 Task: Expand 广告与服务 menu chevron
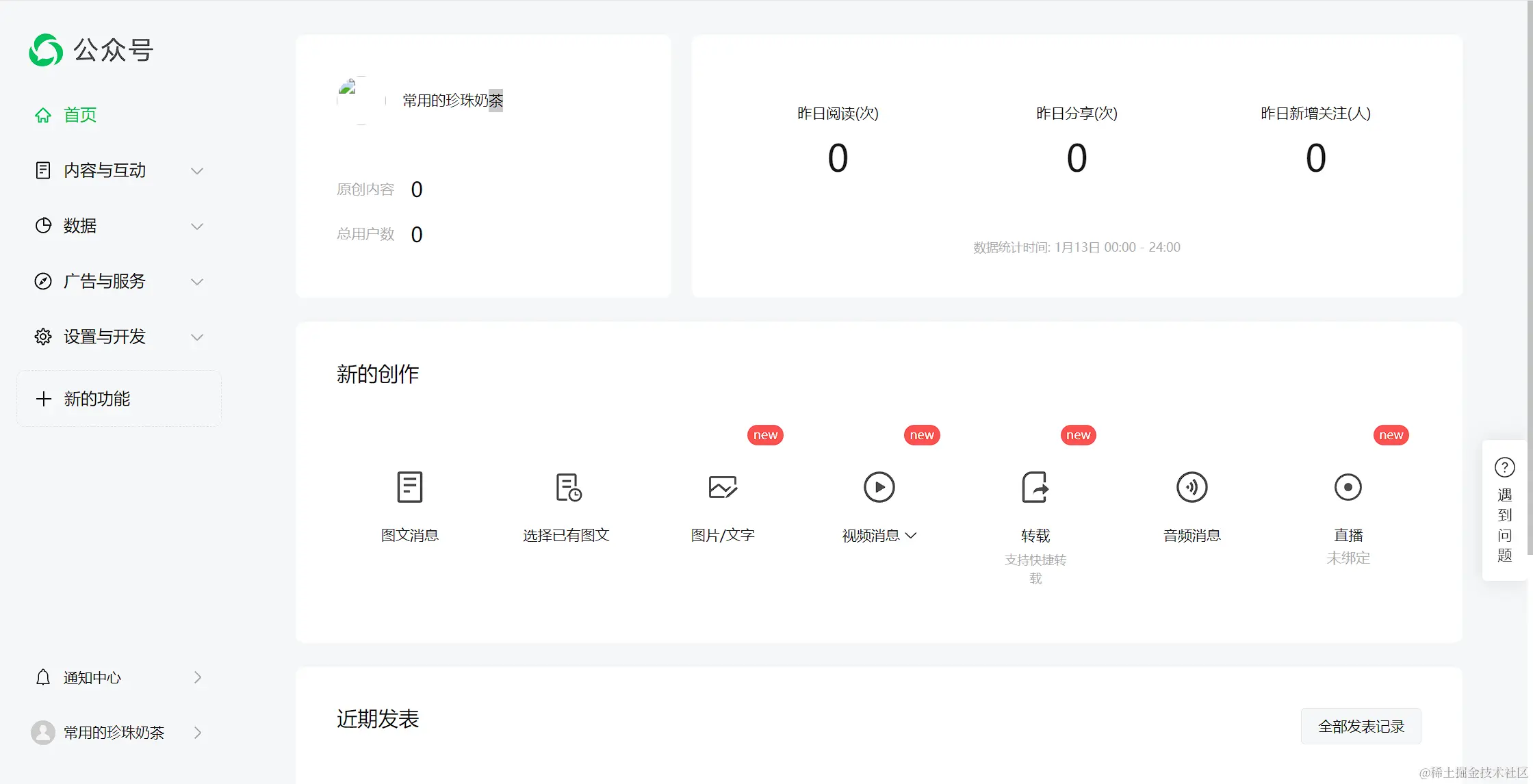[x=197, y=282]
